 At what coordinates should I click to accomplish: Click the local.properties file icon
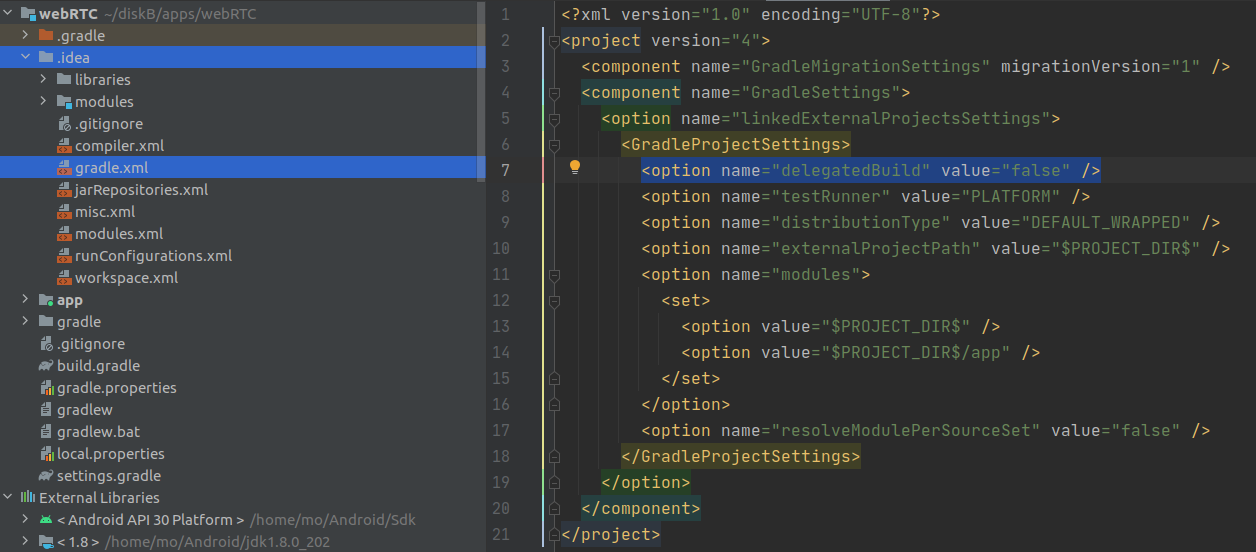46,454
